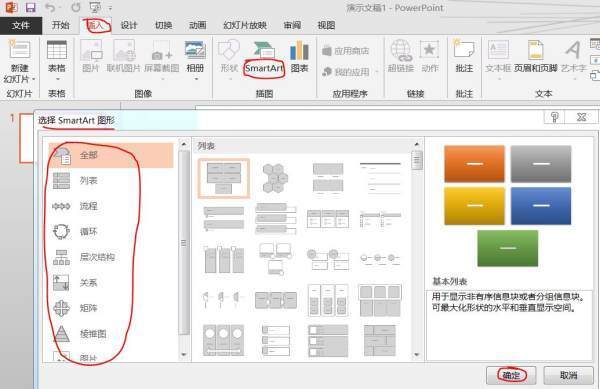Image resolution: width=600 pixels, height=389 pixels.
Task: Click the 相册 icon
Action: click(x=195, y=51)
